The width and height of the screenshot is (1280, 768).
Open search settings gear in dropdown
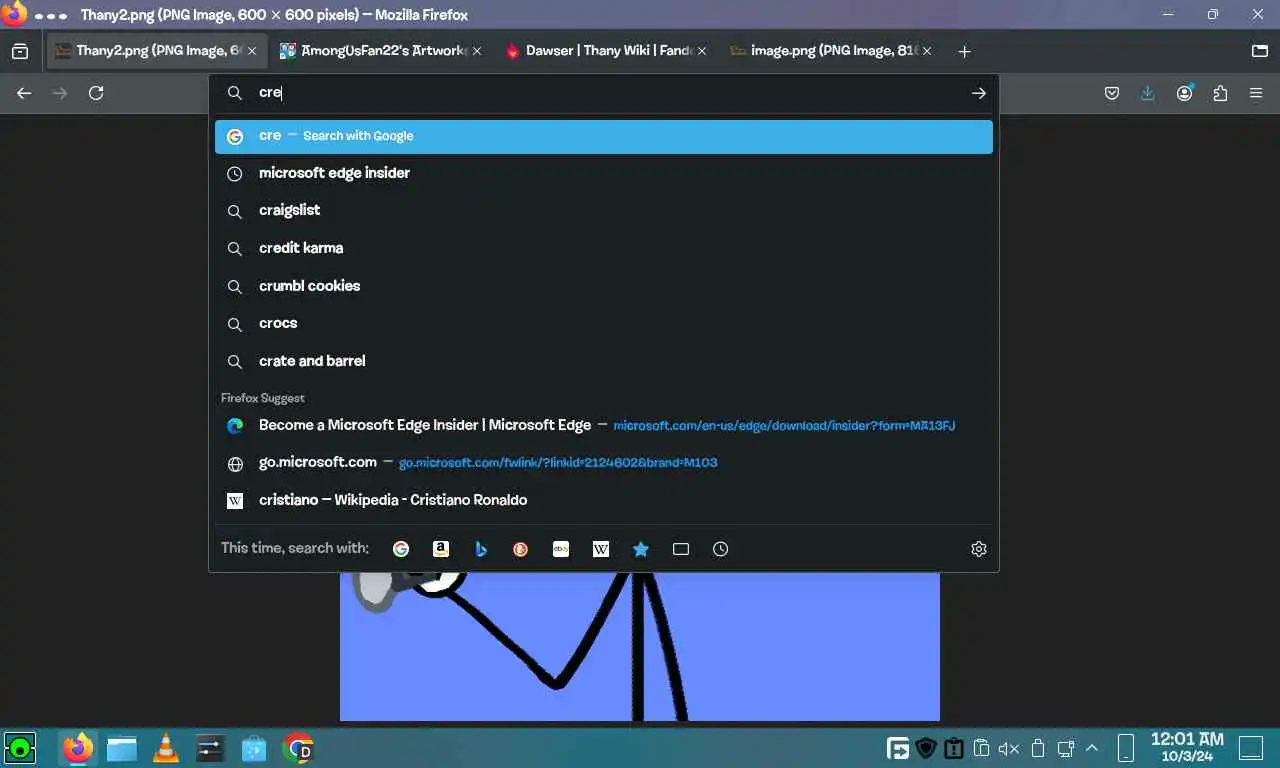tap(979, 549)
